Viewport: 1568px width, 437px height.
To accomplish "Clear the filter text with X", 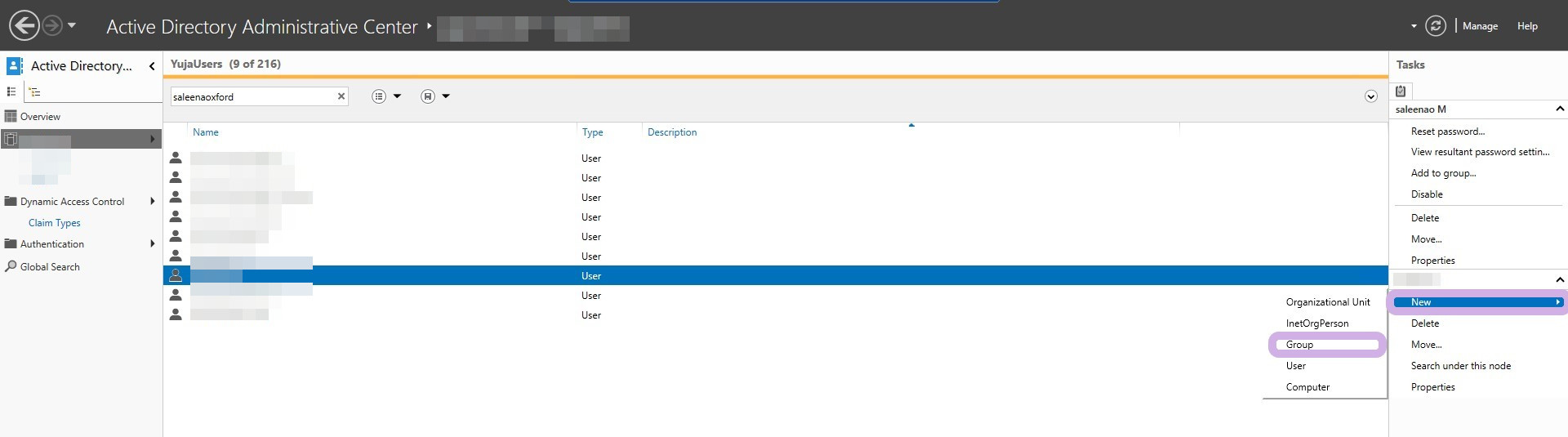I will [341, 96].
